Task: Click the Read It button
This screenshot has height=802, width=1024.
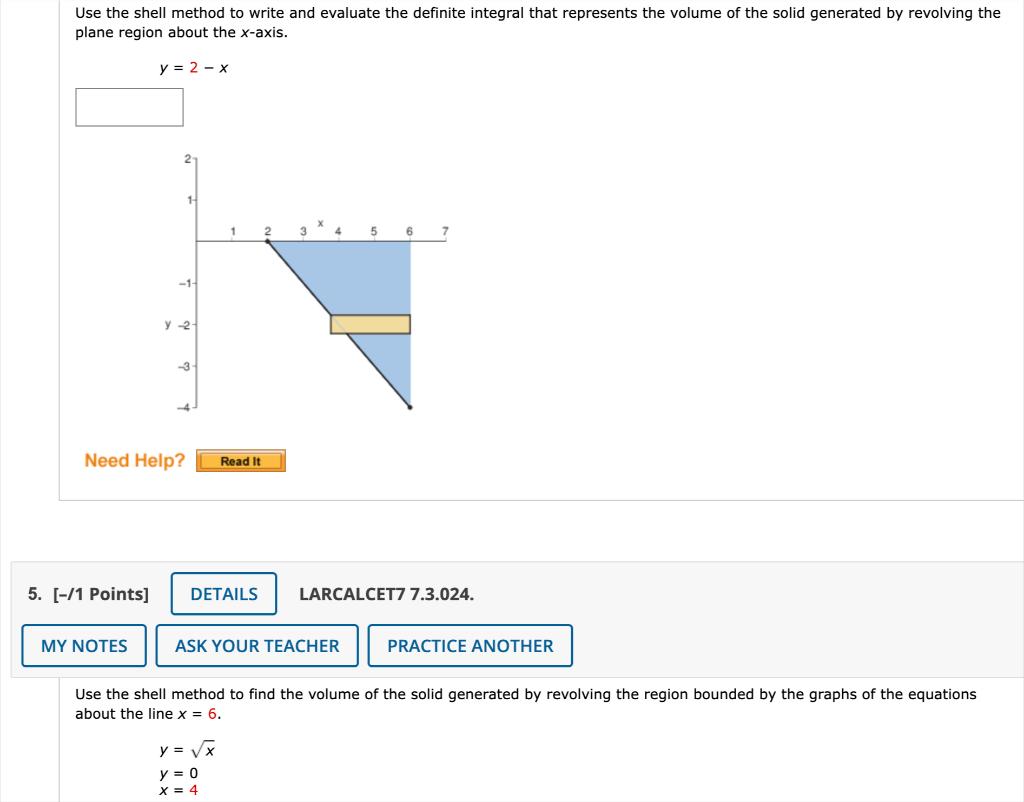Action: tap(240, 461)
